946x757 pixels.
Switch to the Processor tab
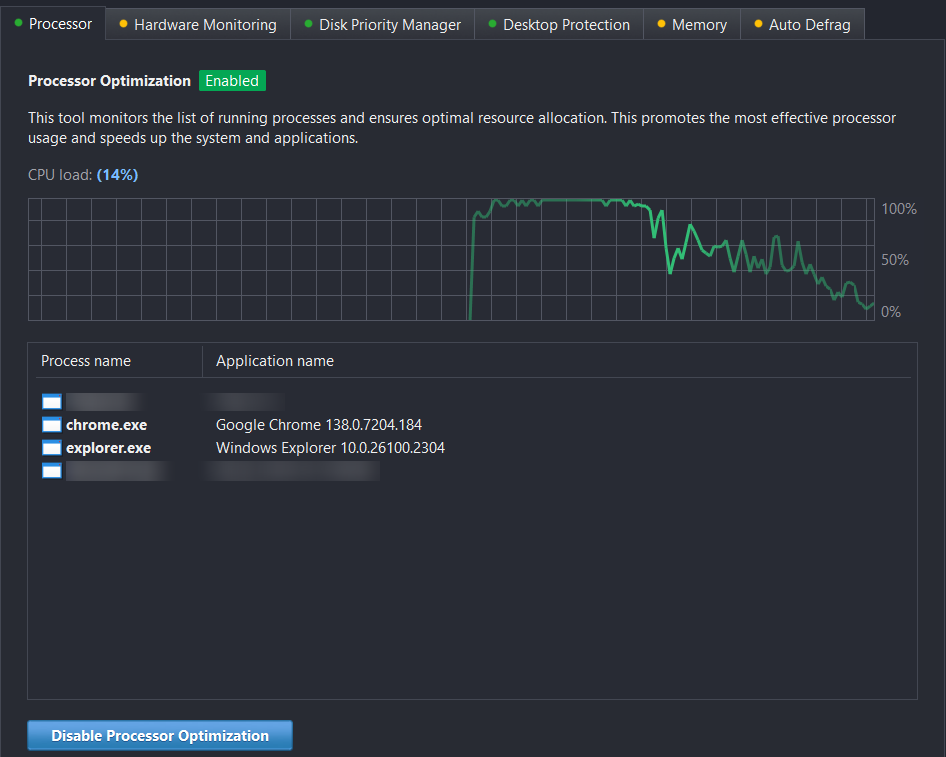coord(60,24)
